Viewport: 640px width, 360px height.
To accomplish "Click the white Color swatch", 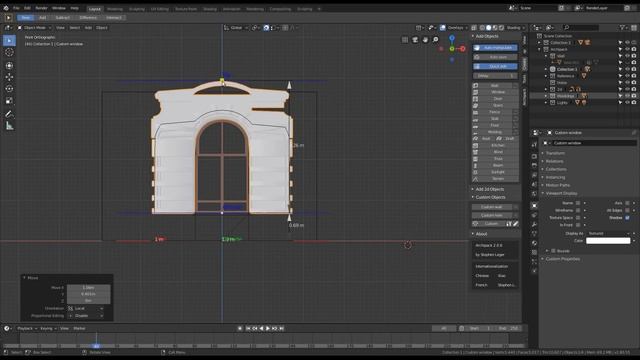I will (608, 241).
